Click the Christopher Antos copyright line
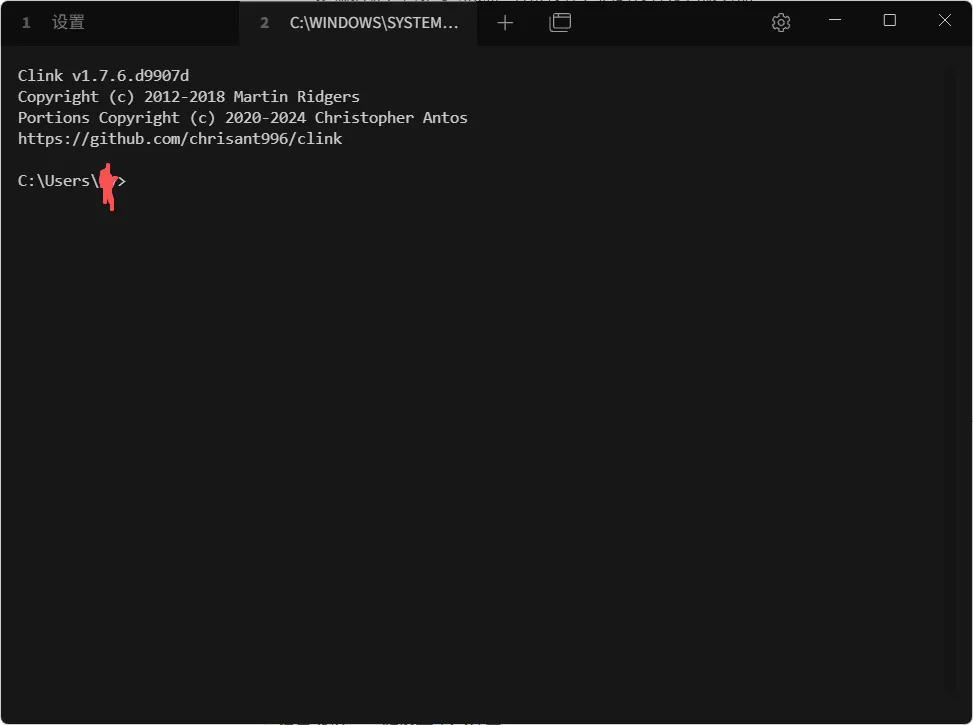 click(x=242, y=118)
